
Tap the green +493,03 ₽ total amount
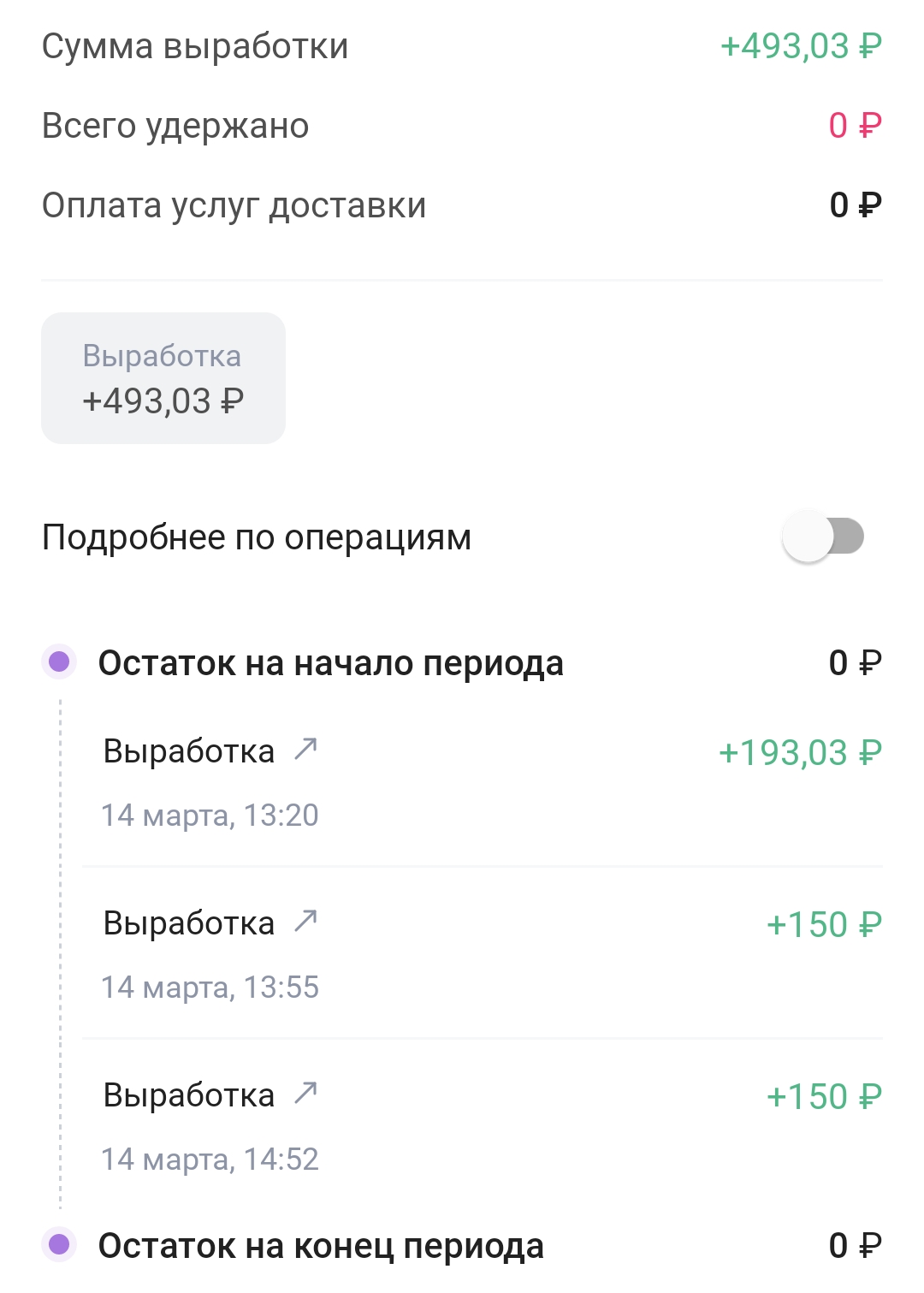[801, 46]
